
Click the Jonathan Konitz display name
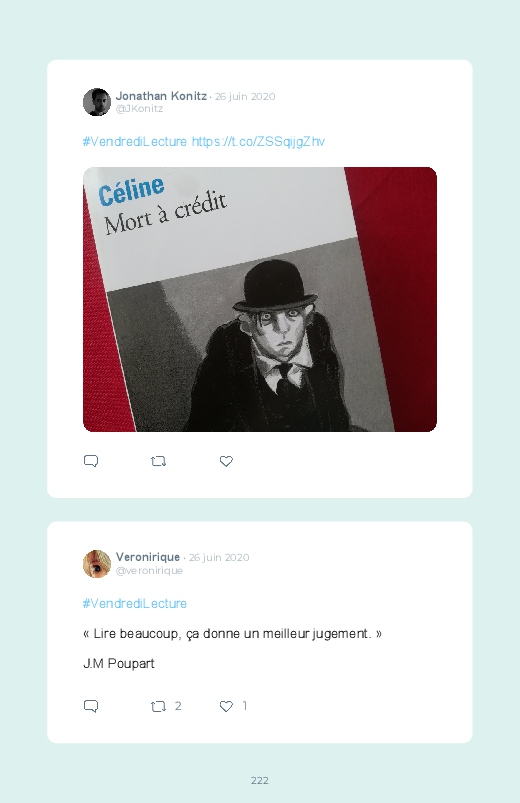pyautogui.click(x=161, y=96)
